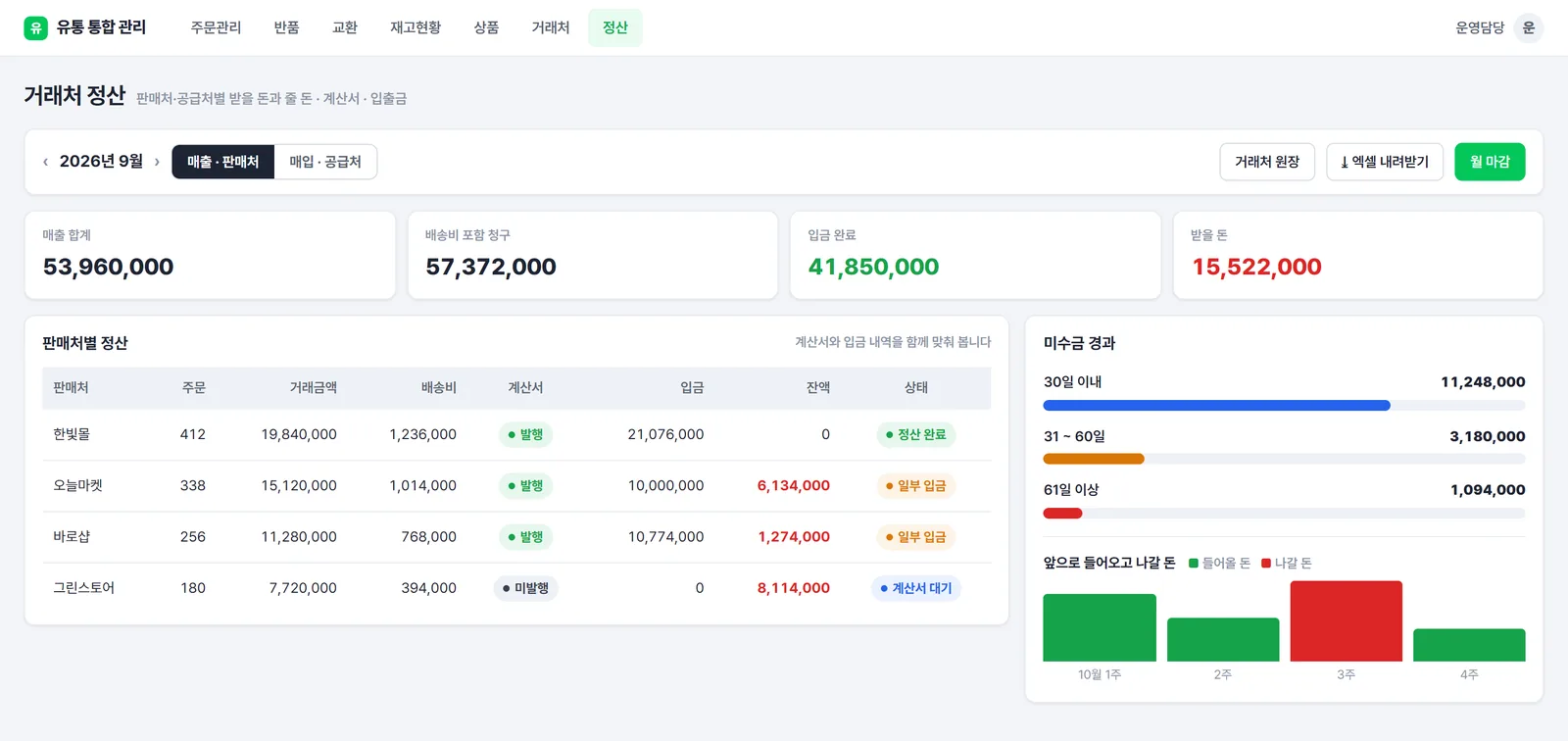Click 한빛몰 row name
Screen dimensions: 1568x741
point(72,434)
